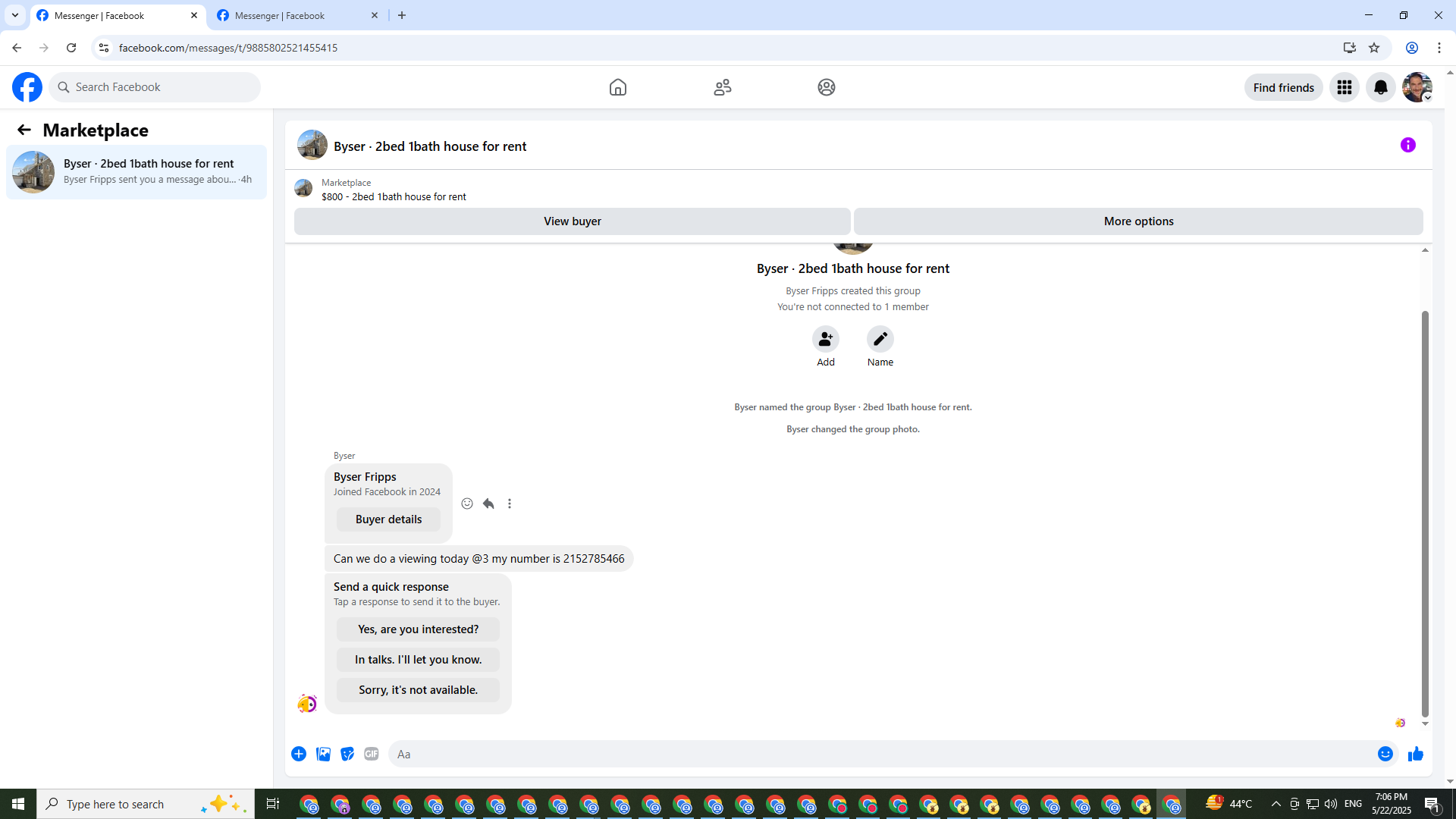Close the second Messenger browser tab
1456x819 pixels.
point(375,15)
